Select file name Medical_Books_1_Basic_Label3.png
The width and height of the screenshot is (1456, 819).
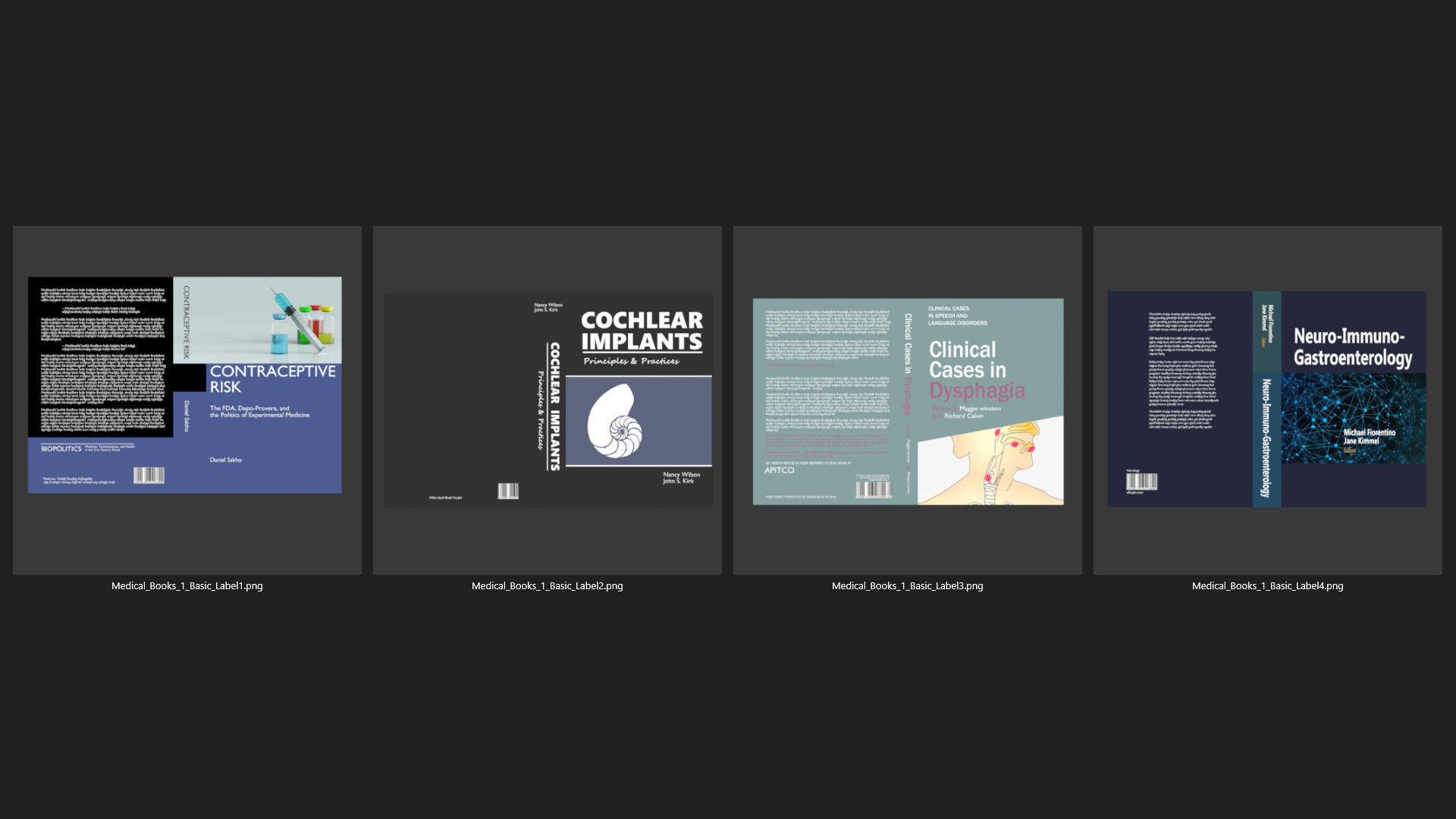point(907,586)
